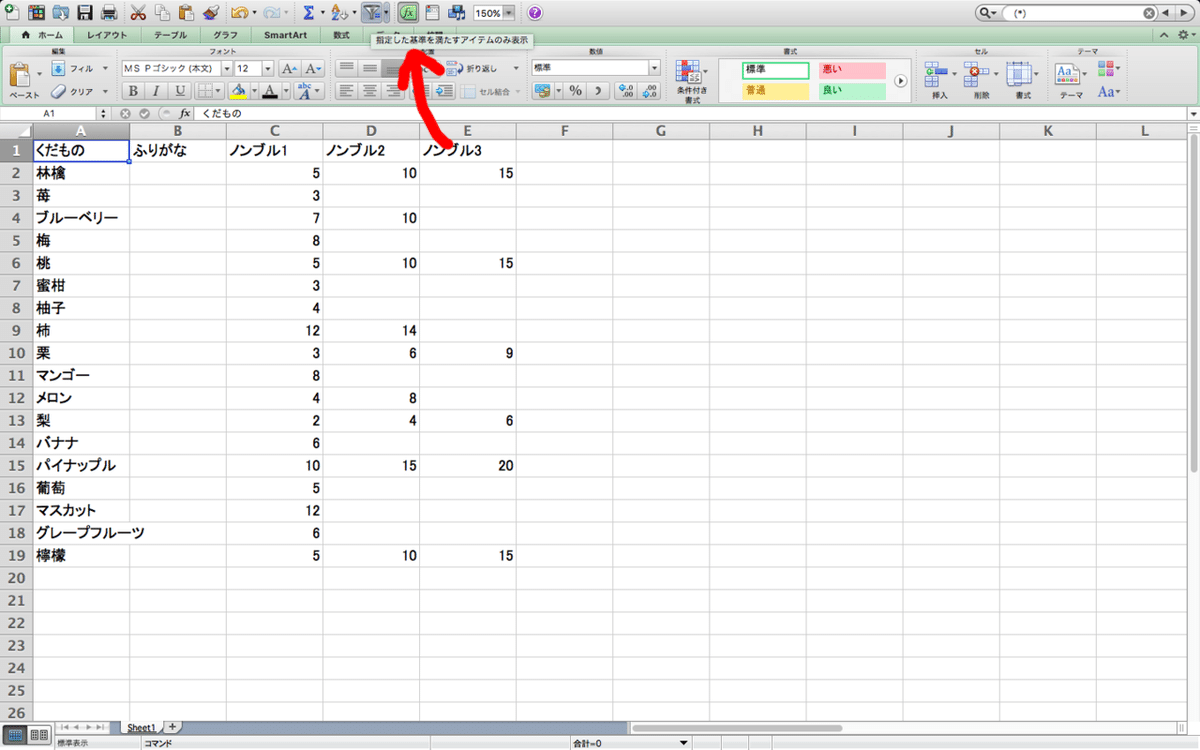Screen dimensions: 1200x750
Task: Click the Delete cells icon
Action: tap(977, 74)
